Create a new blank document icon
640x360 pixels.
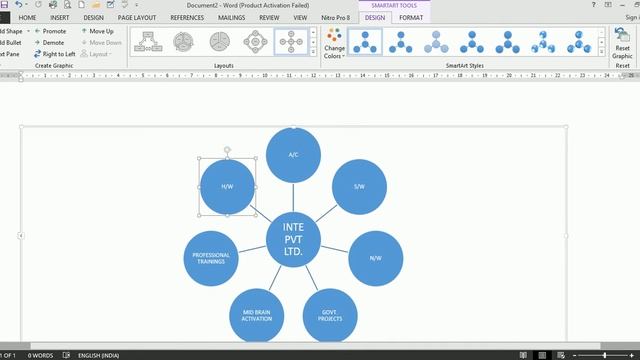point(81,5)
